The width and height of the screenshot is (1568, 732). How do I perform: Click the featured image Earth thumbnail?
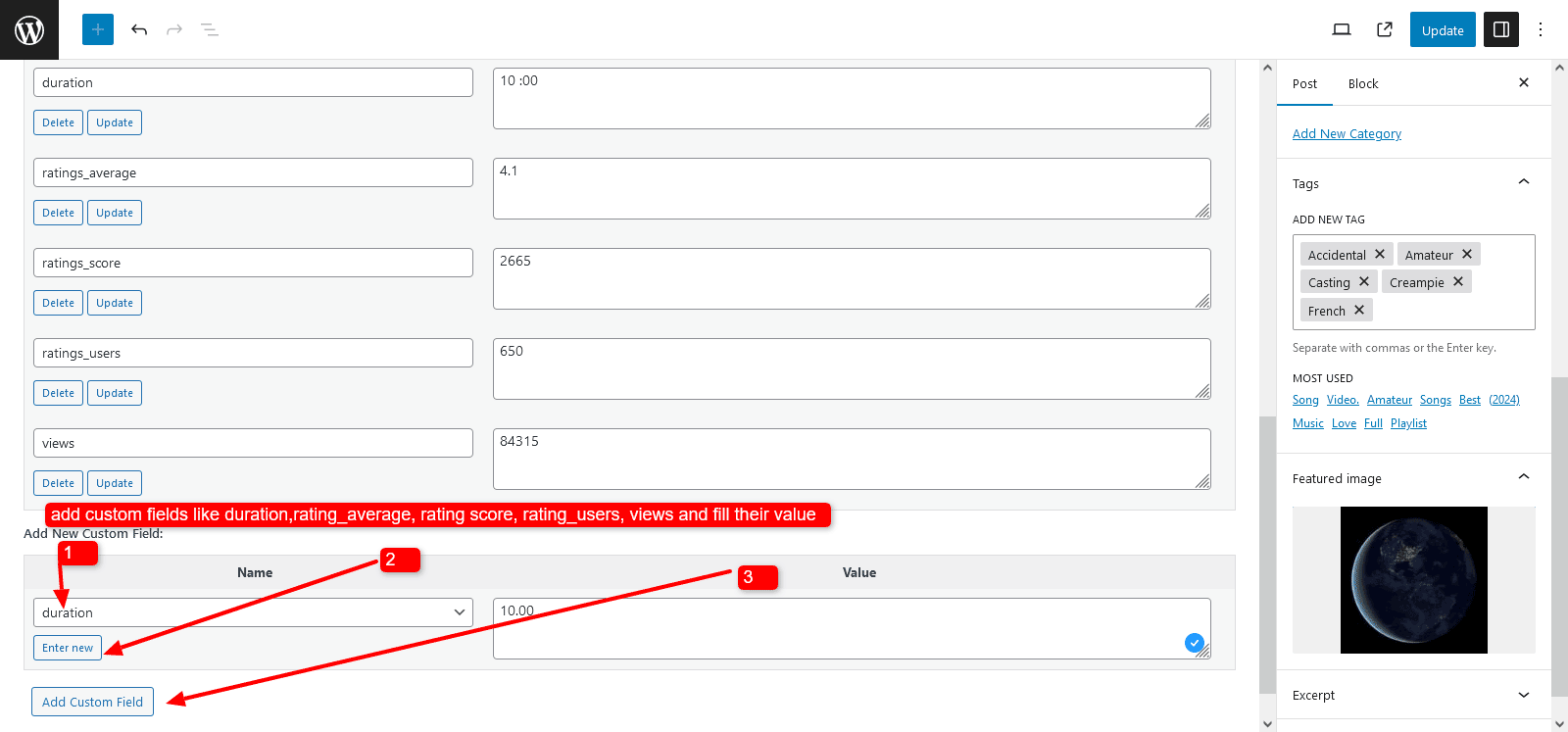[1413, 580]
